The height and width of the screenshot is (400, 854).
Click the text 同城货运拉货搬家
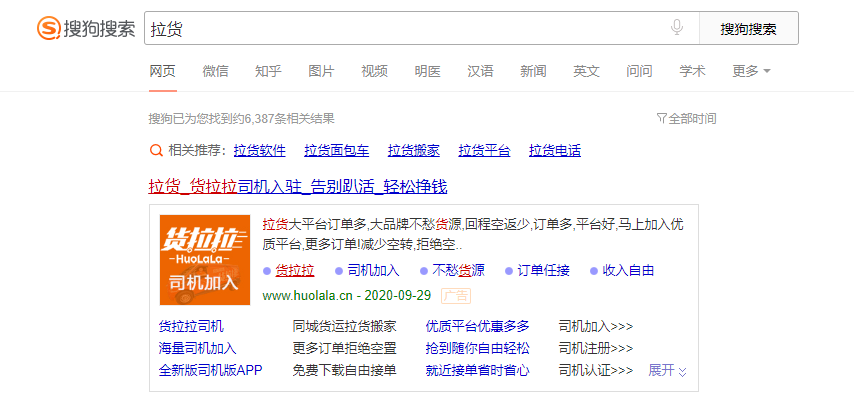click(x=344, y=327)
